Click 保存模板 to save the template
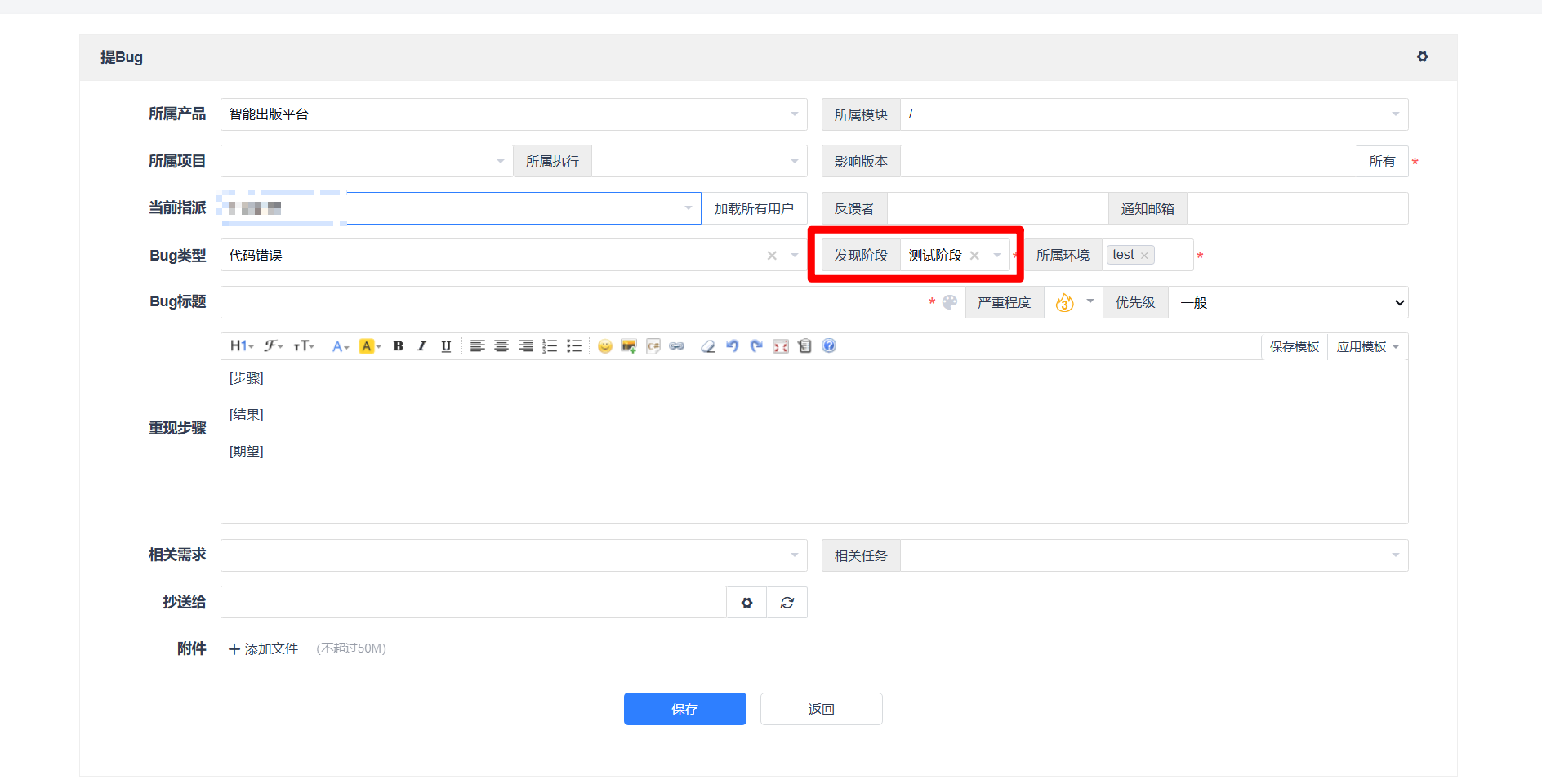 1294,347
